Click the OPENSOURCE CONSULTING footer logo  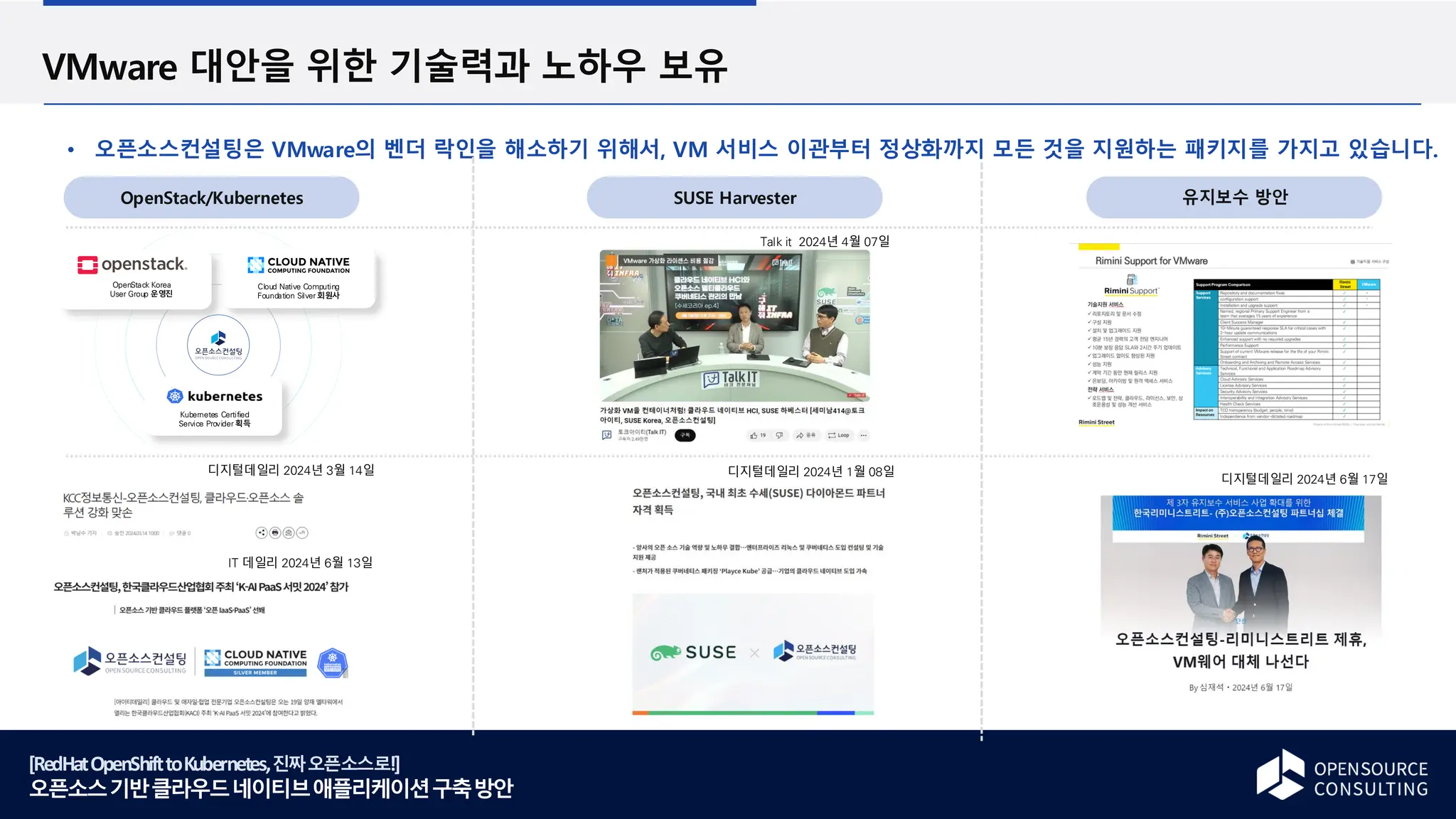tap(1342, 775)
